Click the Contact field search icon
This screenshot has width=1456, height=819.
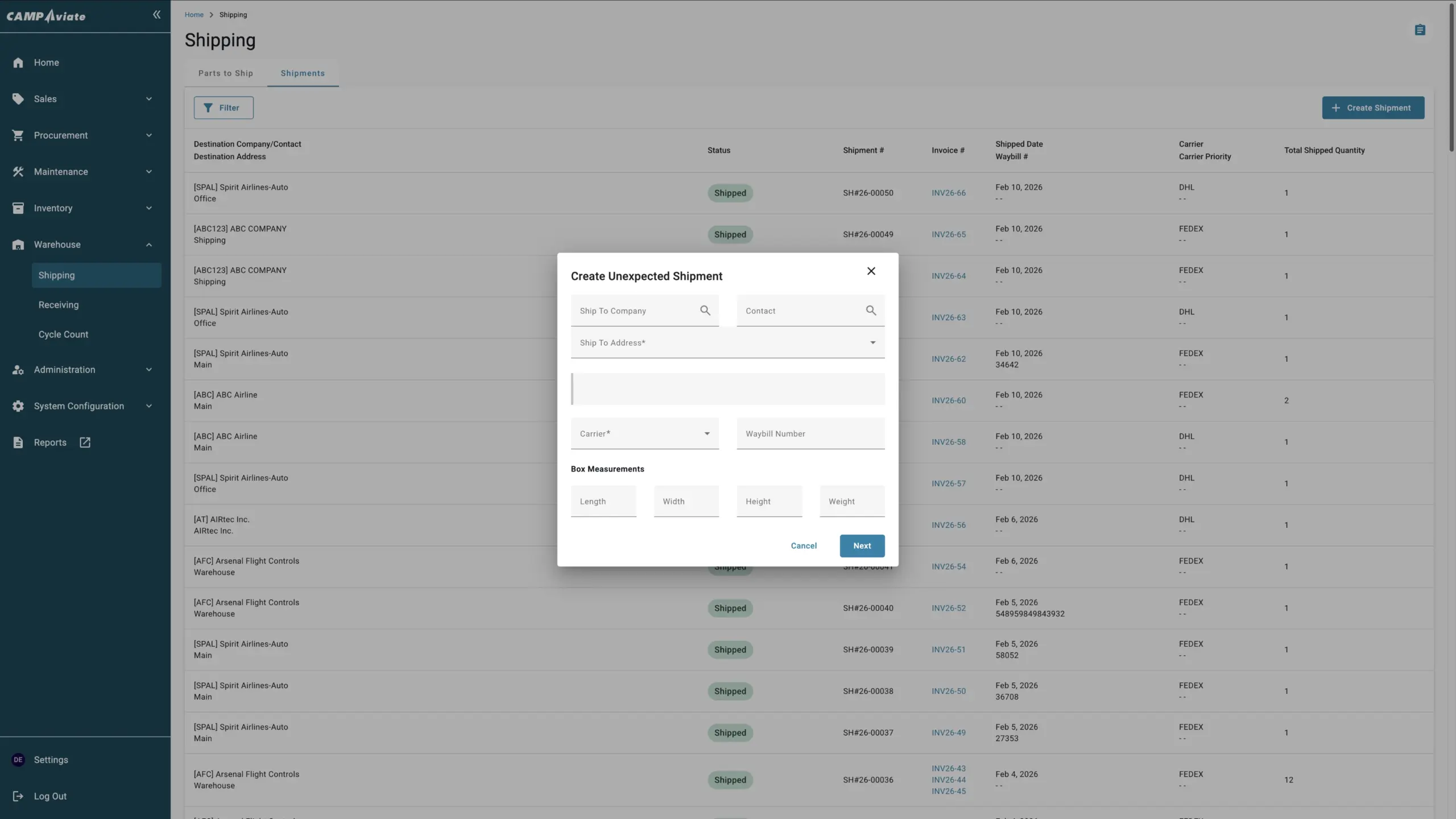(871, 311)
